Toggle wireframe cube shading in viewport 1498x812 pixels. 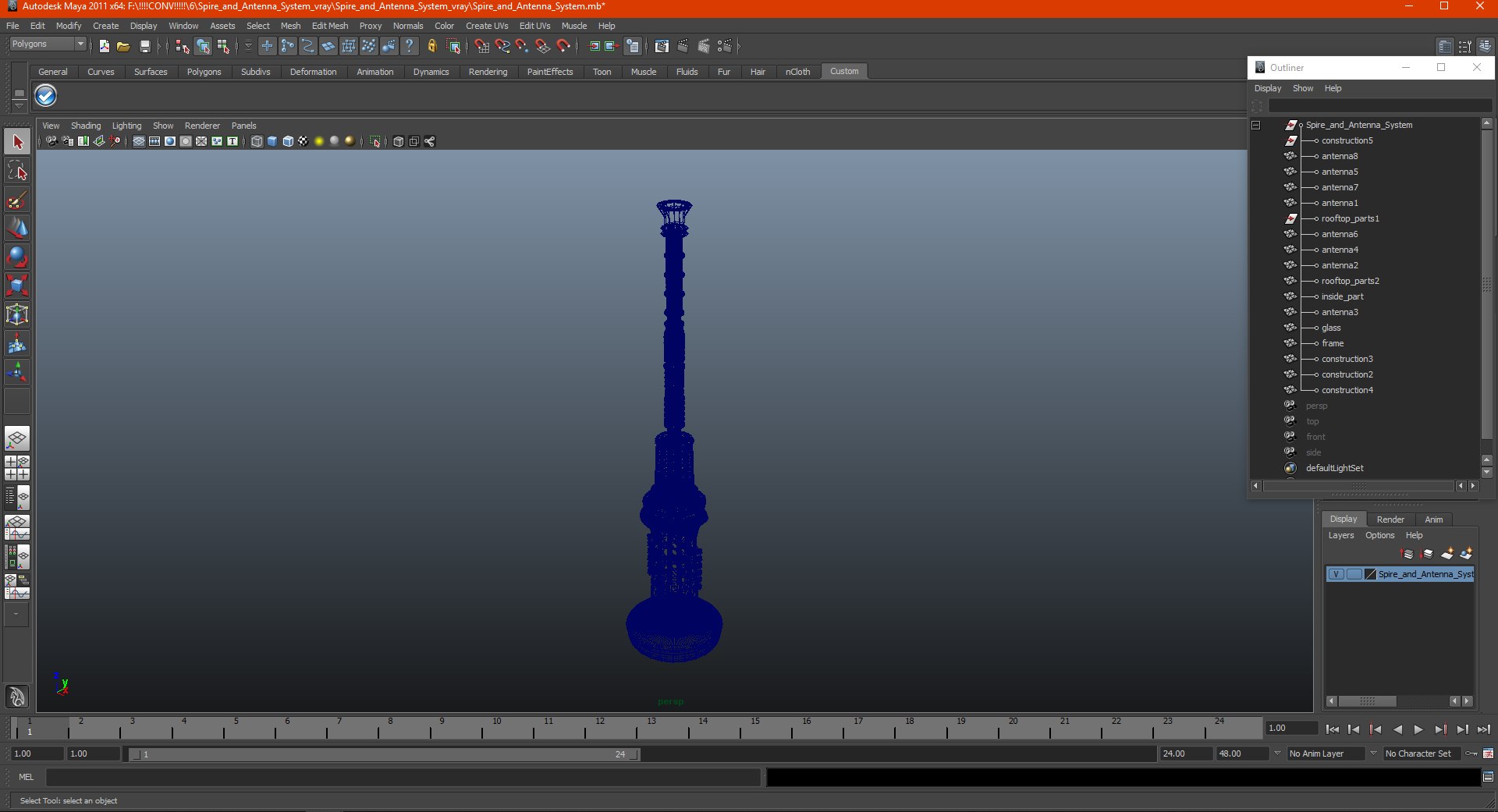pyautogui.click(x=257, y=142)
